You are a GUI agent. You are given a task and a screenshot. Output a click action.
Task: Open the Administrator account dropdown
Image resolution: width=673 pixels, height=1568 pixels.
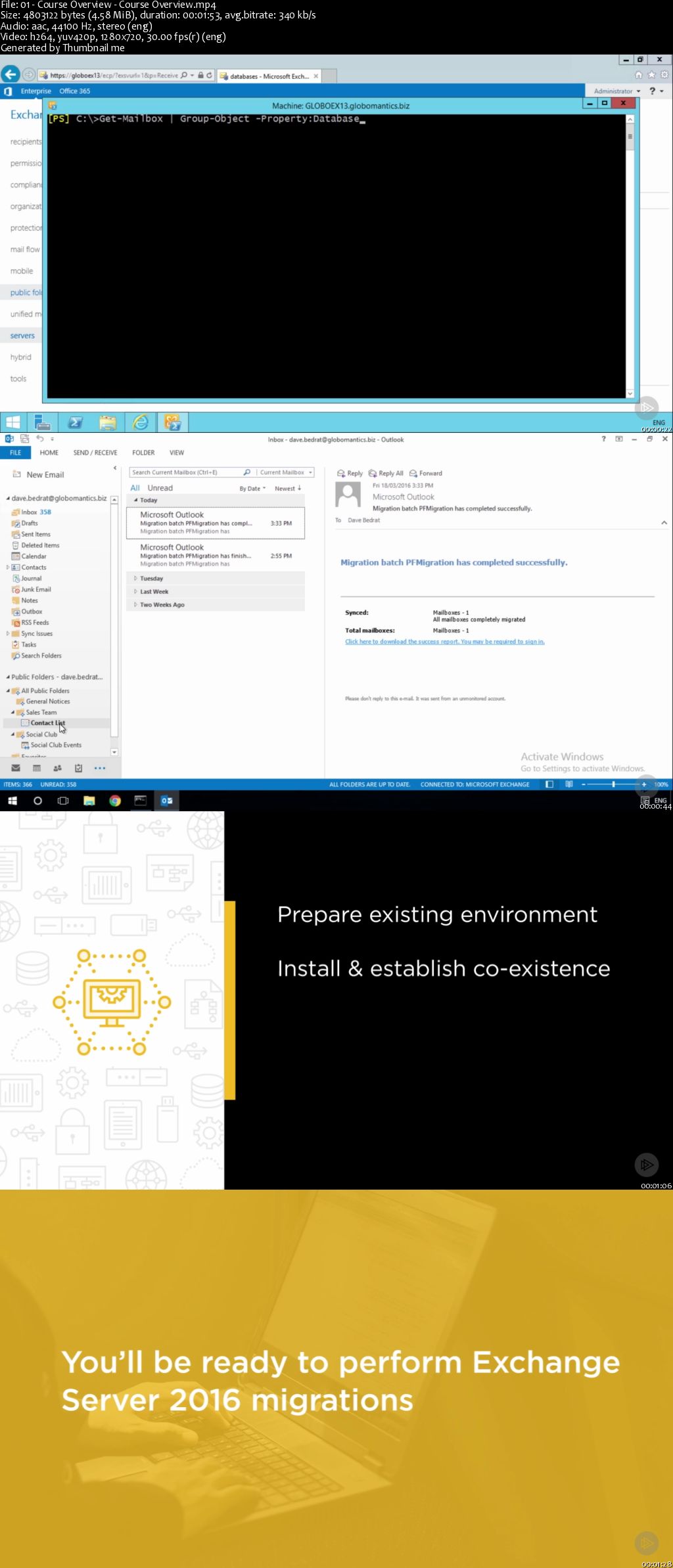coord(617,91)
